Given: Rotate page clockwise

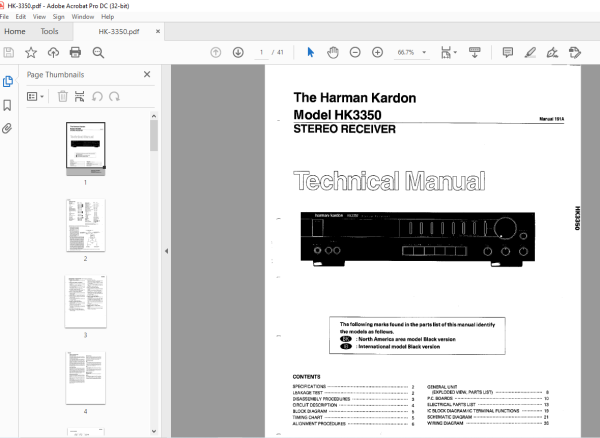Looking at the screenshot, I should 114,96.
